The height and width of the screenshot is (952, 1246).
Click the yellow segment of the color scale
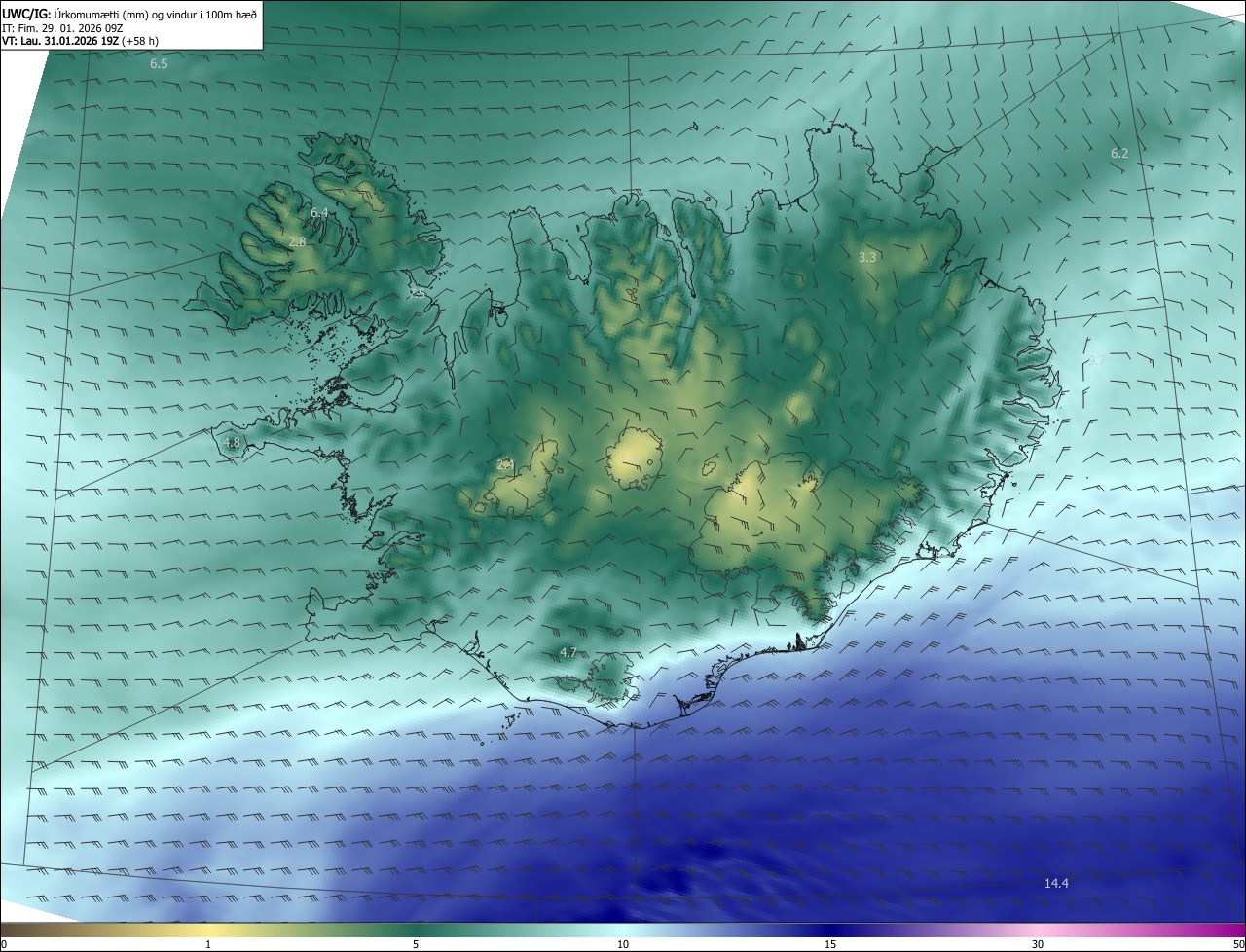click(209, 930)
